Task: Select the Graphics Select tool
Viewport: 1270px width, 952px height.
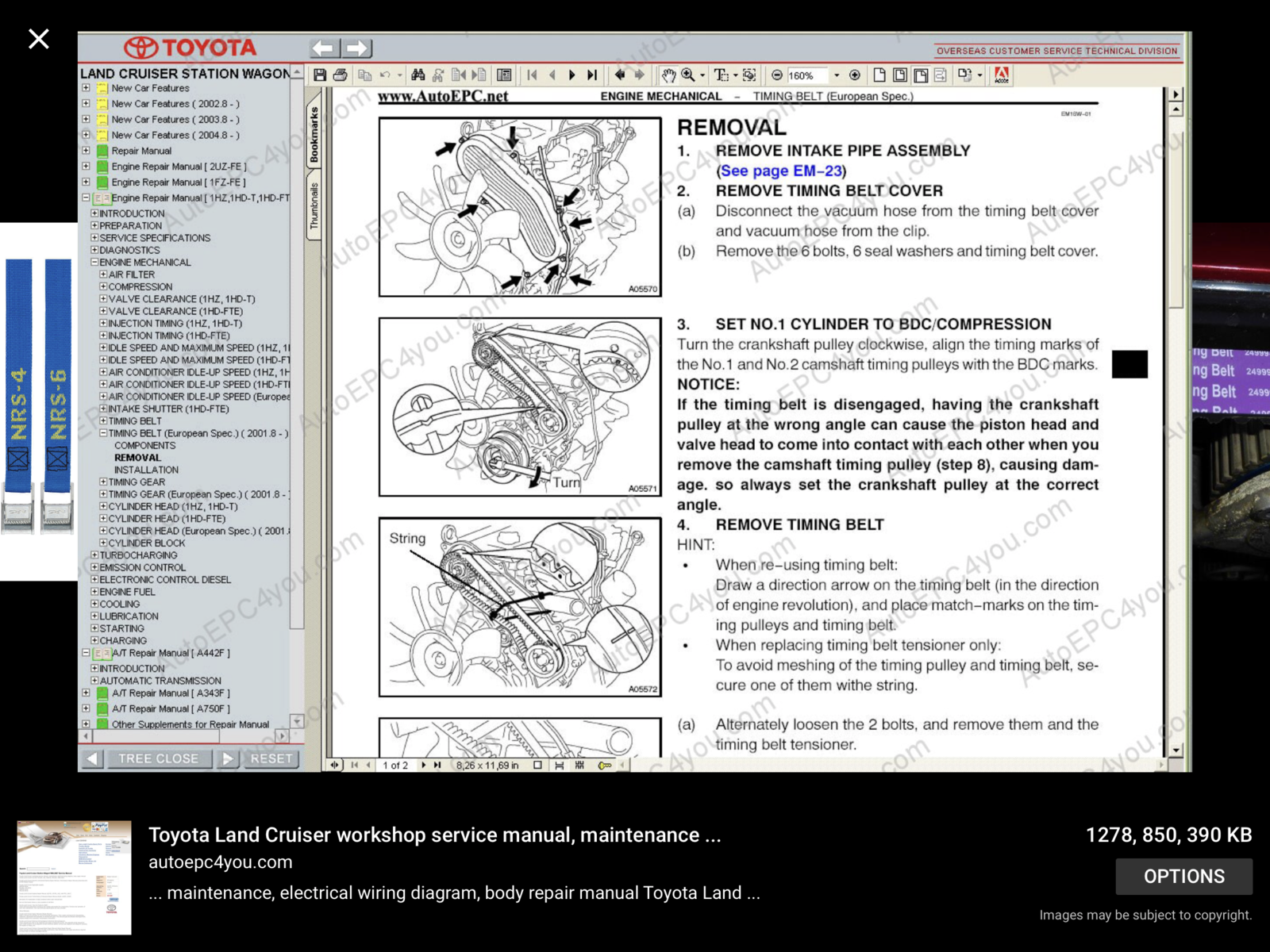Action: point(749,75)
